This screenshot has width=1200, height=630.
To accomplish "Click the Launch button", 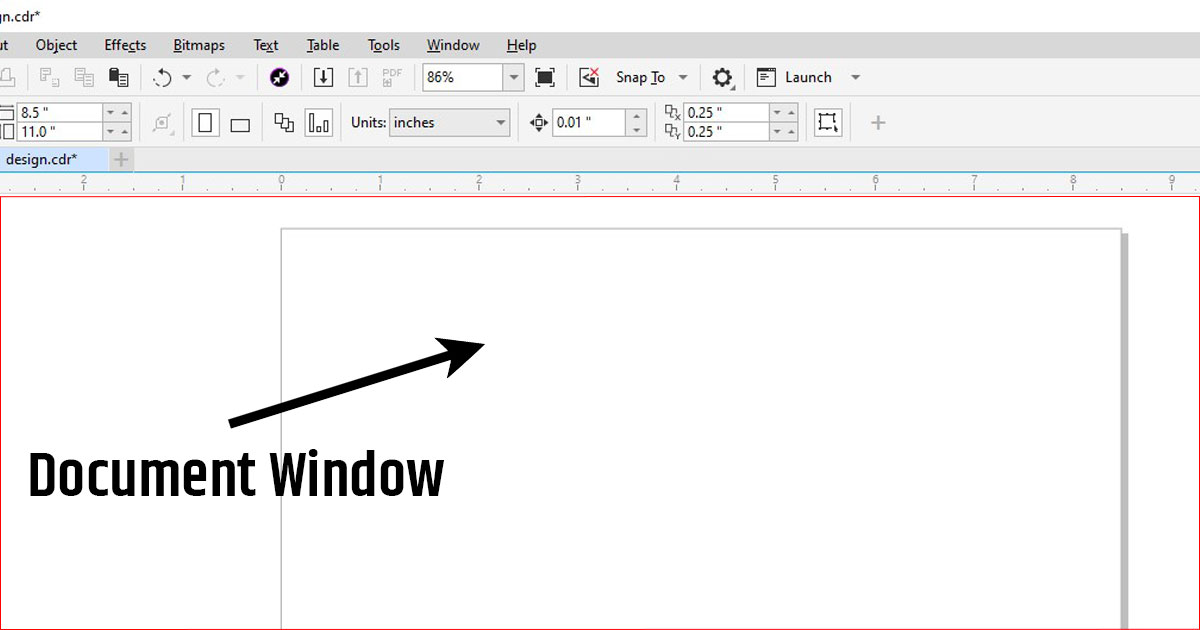I will [x=808, y=77].
